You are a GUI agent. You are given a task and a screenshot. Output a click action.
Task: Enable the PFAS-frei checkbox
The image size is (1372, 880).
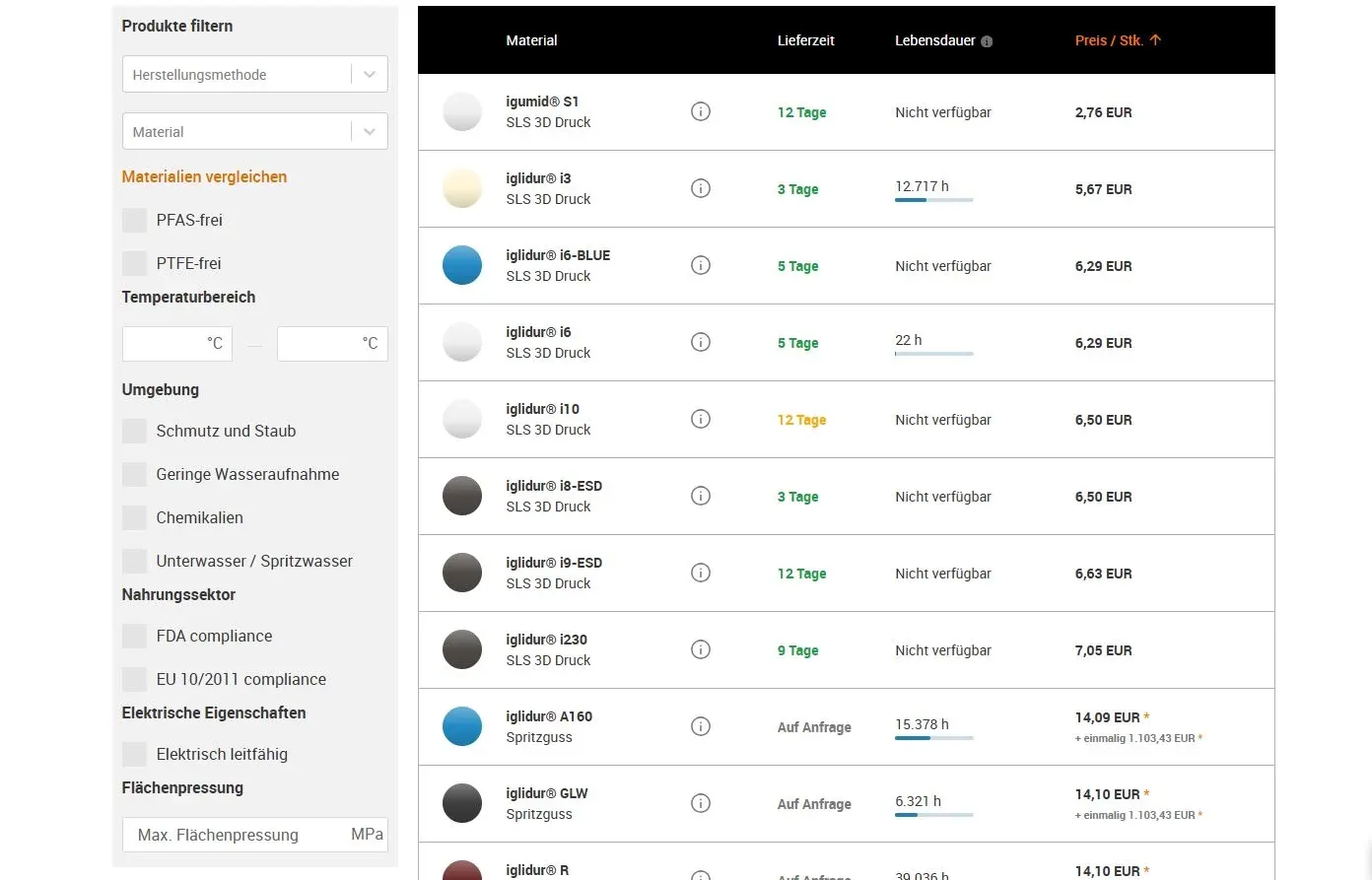coord(134,220)
